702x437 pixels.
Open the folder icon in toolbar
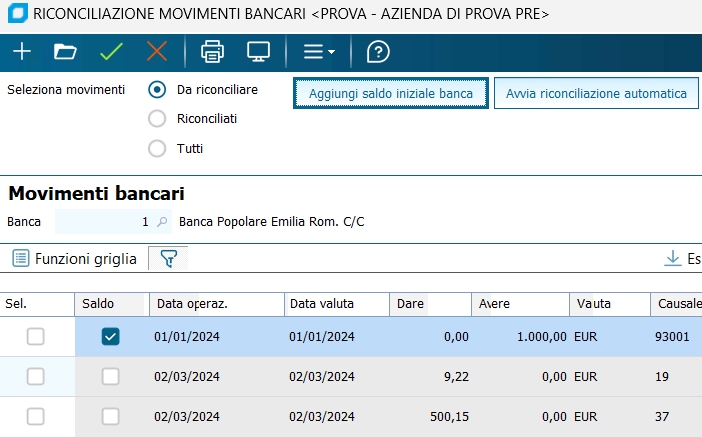[65, 51]
